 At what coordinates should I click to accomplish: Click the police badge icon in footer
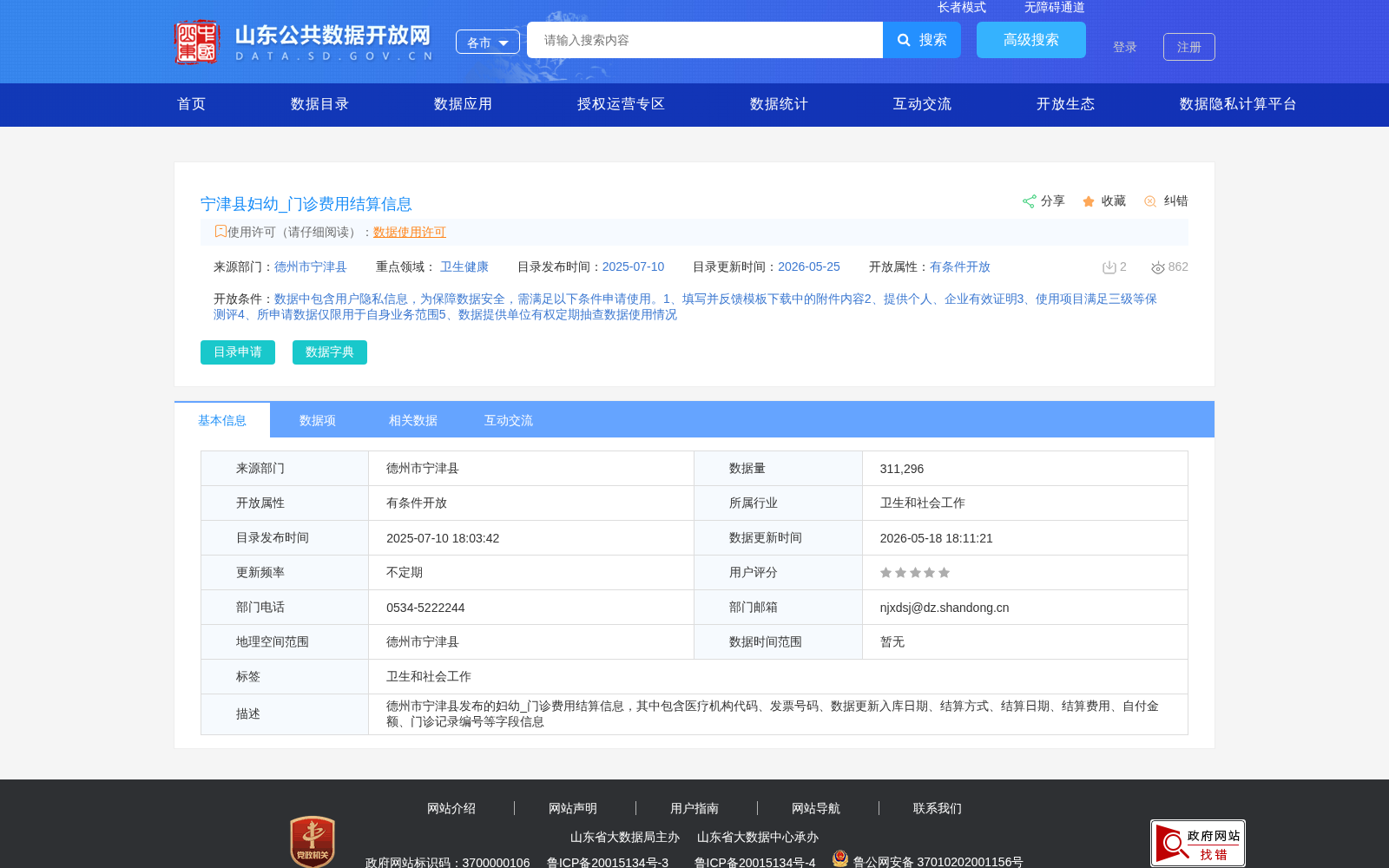pyautogui.click(x=840, y=859)
